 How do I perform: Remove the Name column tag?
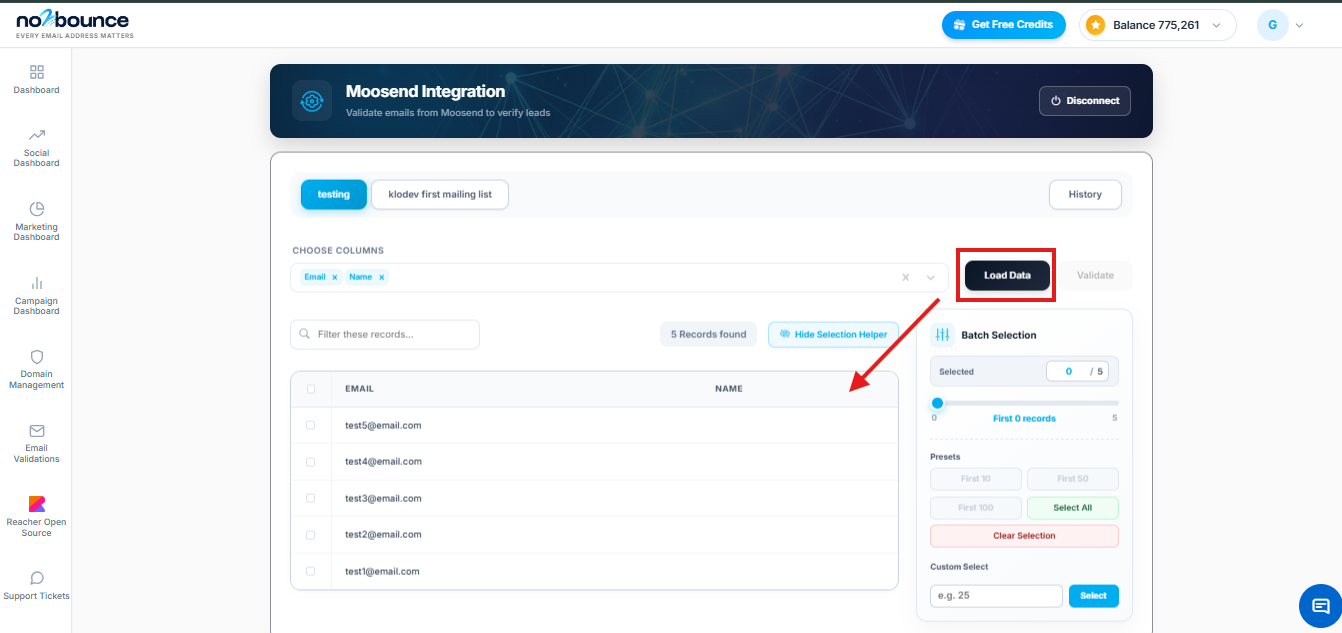tap(381, 277)
